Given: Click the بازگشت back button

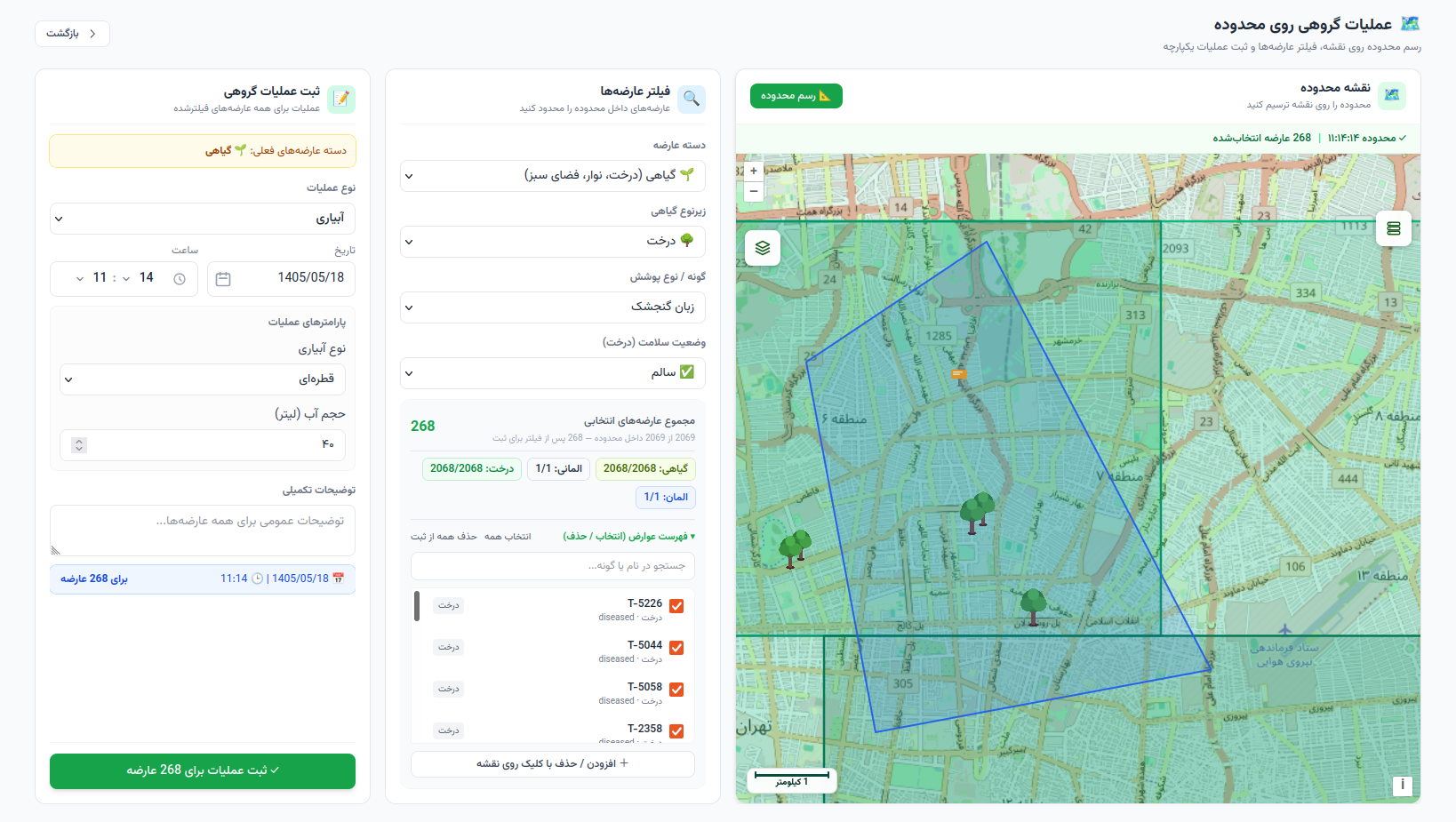Looking at the screenshot, I should coord(72,34).
